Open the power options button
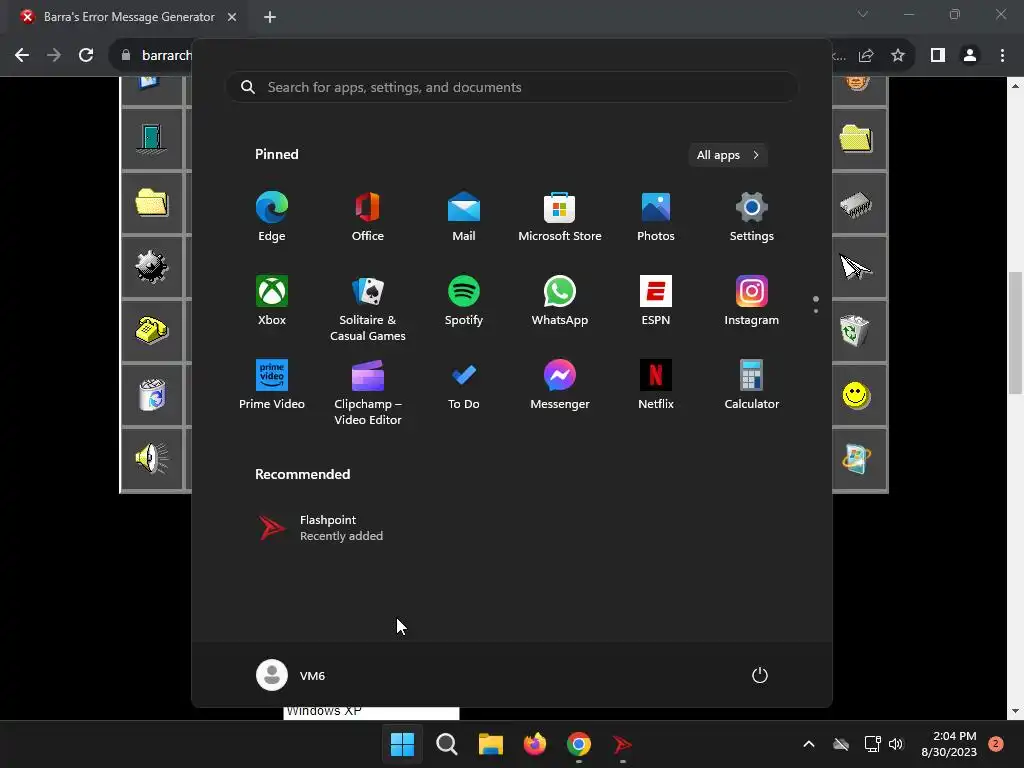 (x=760, y=675)
